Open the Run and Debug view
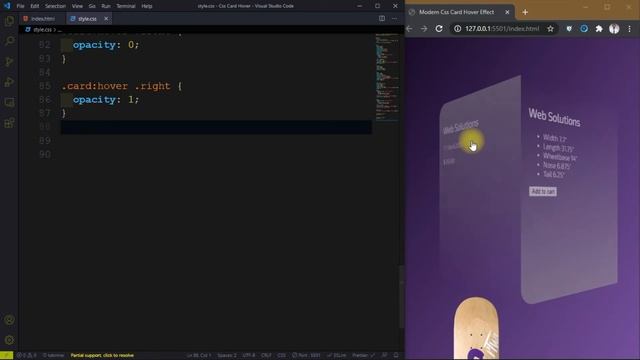 point(9,82)
